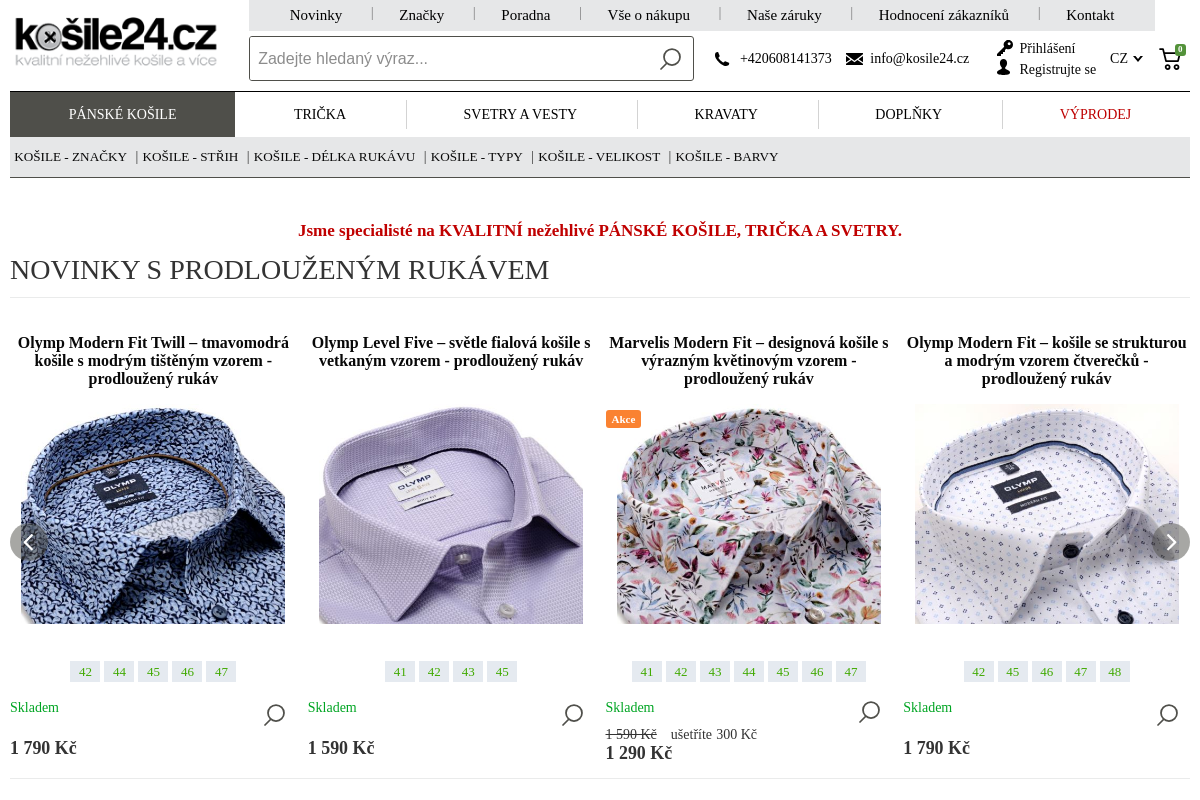
Task: Click the Přihlášení login link
Action: pos(1047,48)
